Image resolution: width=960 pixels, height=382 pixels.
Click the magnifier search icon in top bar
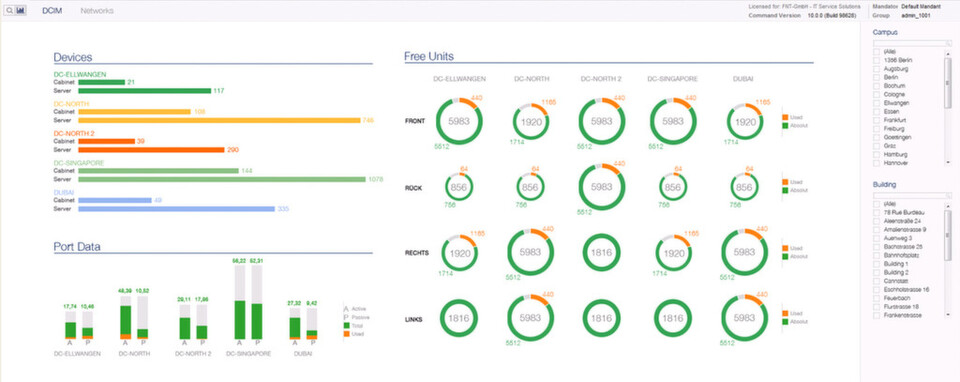pos(9,10)
